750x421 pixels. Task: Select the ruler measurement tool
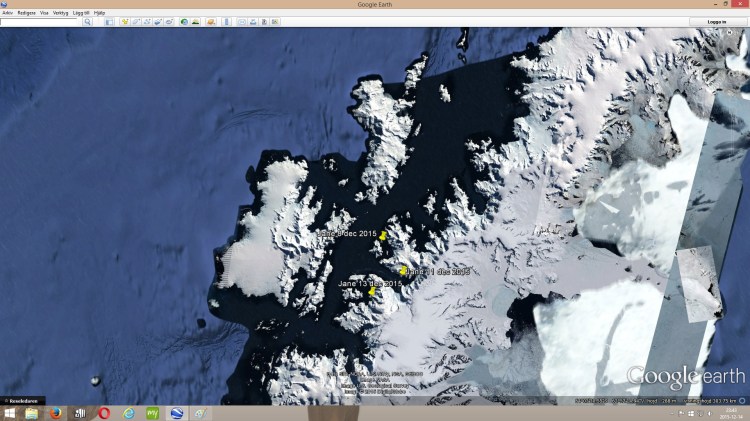pos(227,21)
